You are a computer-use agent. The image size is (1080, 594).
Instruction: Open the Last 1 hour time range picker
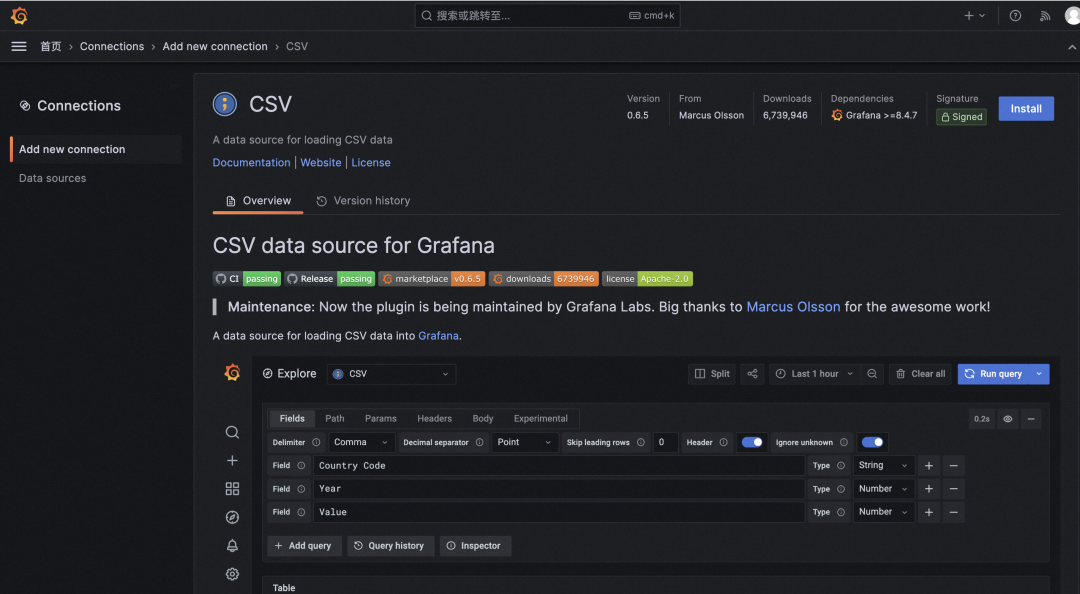tap(814, 373)
